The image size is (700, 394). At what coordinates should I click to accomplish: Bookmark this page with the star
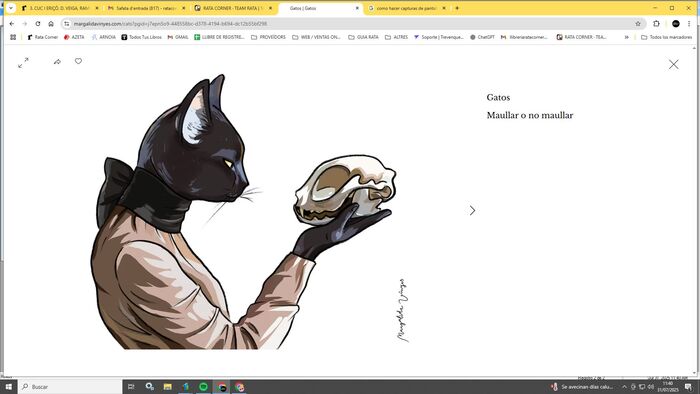pyautogui.click(x=638, y=24)
